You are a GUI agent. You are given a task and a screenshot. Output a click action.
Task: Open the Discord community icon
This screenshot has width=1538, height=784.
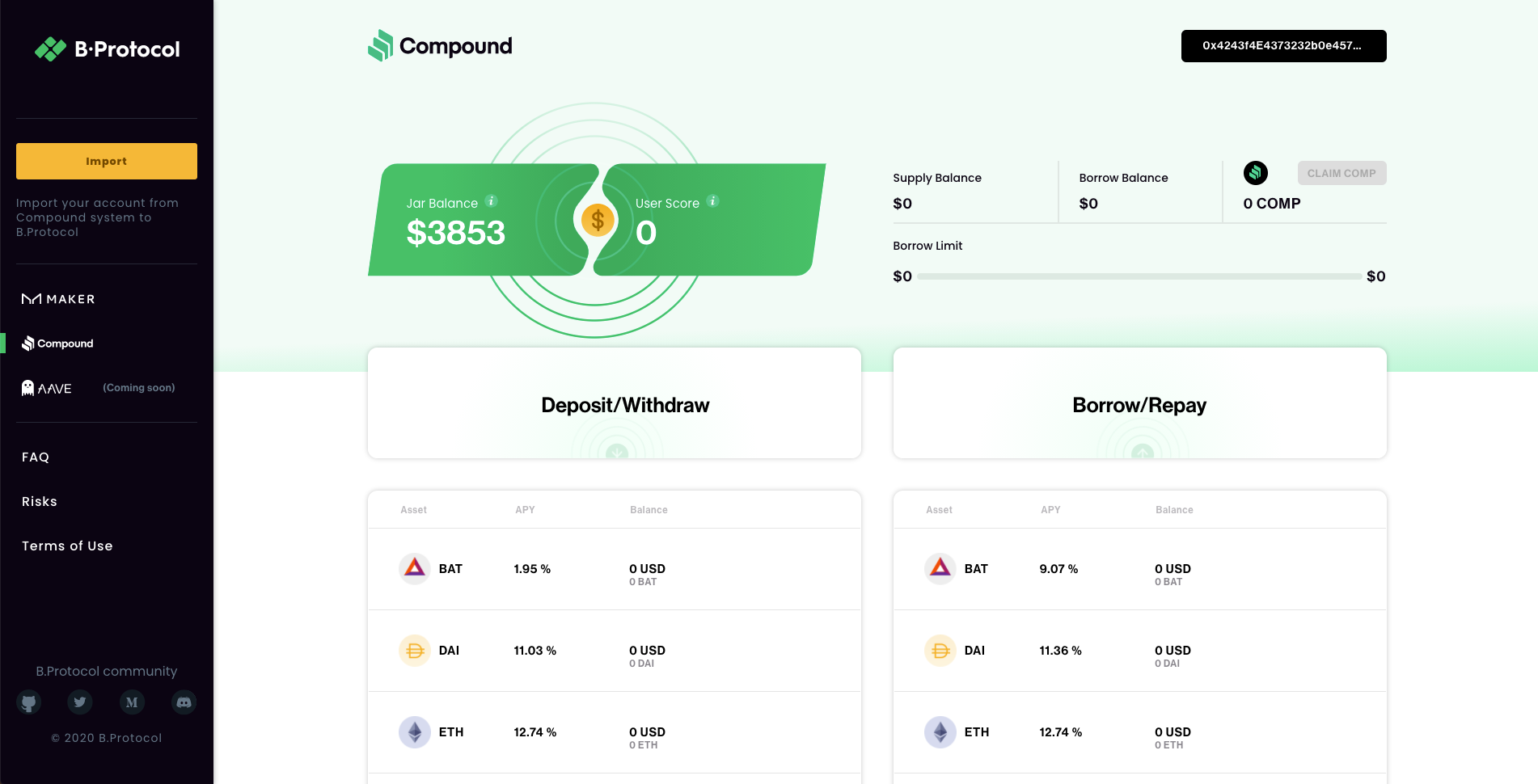click(x=184, y=702)
